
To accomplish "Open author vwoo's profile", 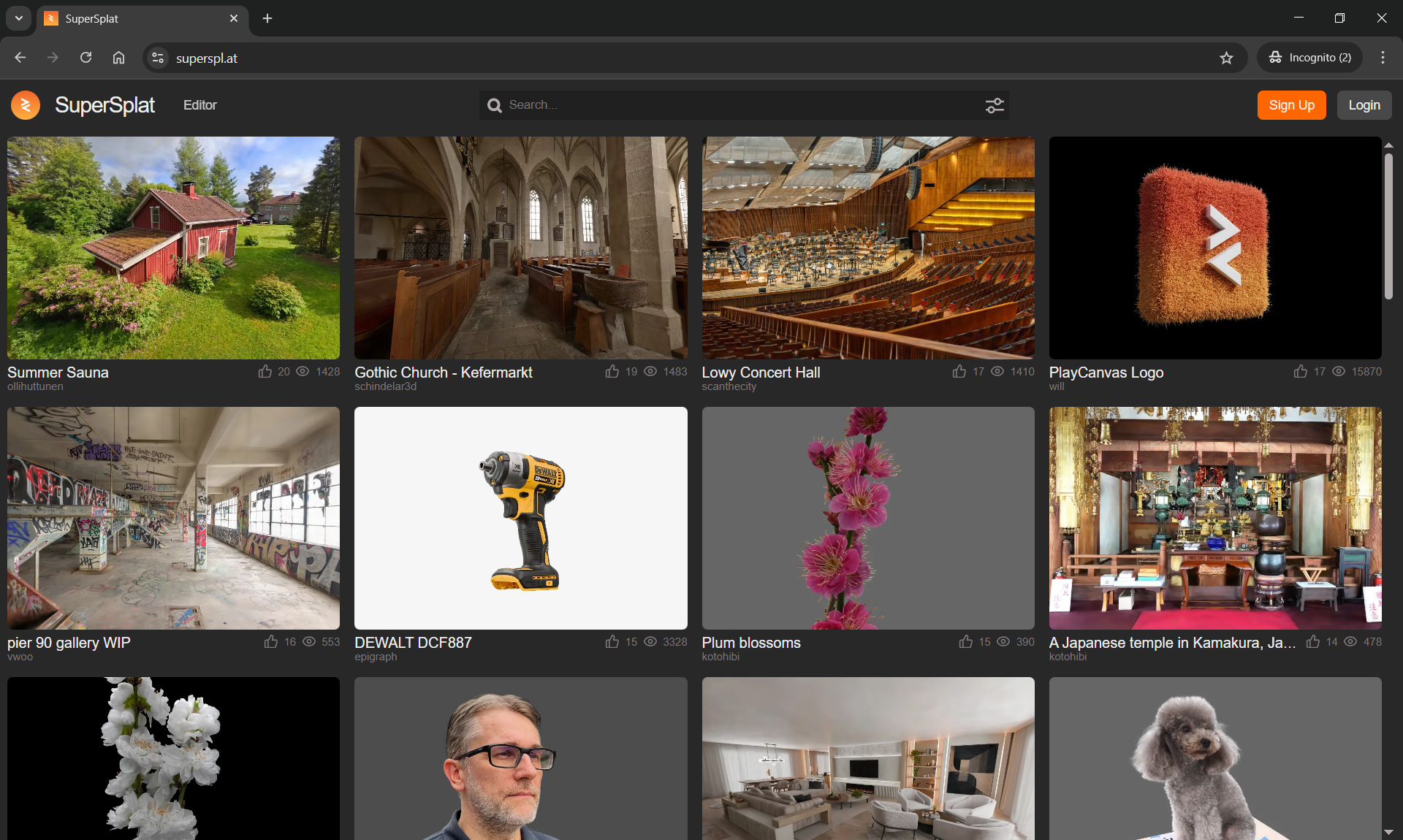I will [20, 657].
